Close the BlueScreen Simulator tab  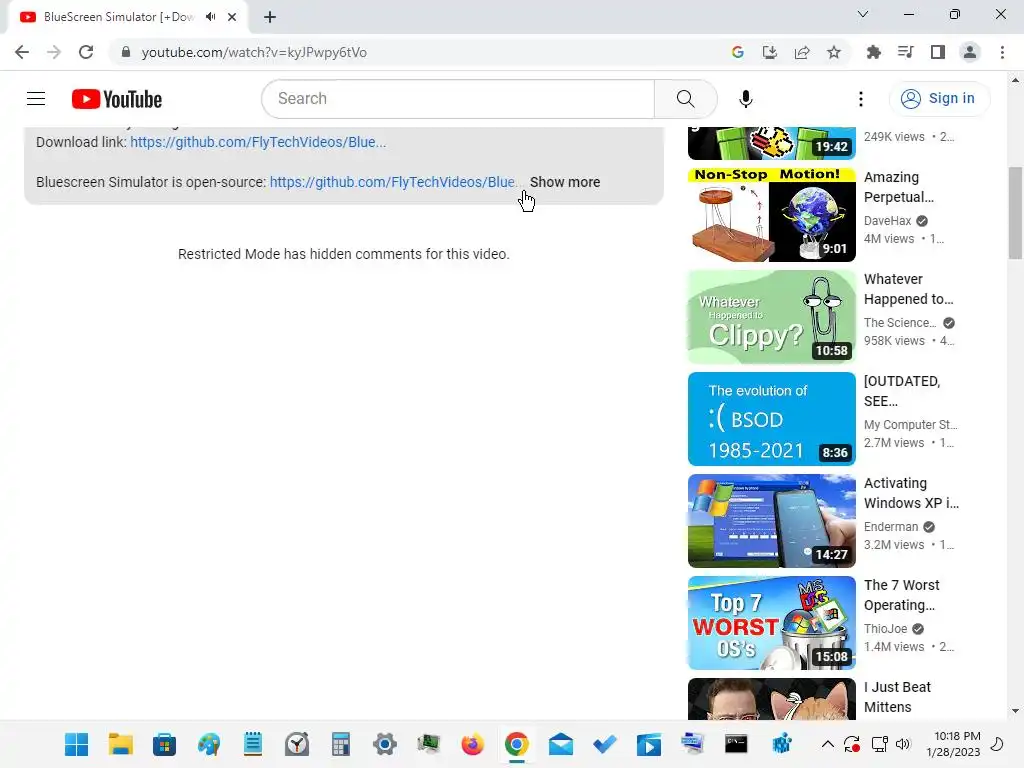pos(232,17)
